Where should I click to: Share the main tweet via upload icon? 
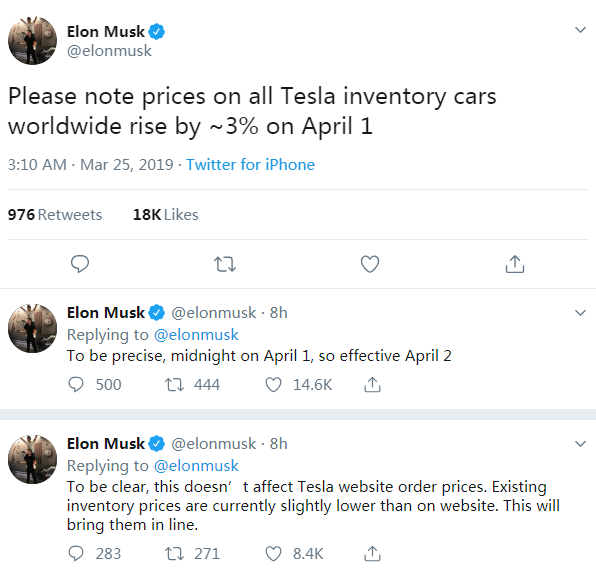pyautogui.click(x=515, y=264)
